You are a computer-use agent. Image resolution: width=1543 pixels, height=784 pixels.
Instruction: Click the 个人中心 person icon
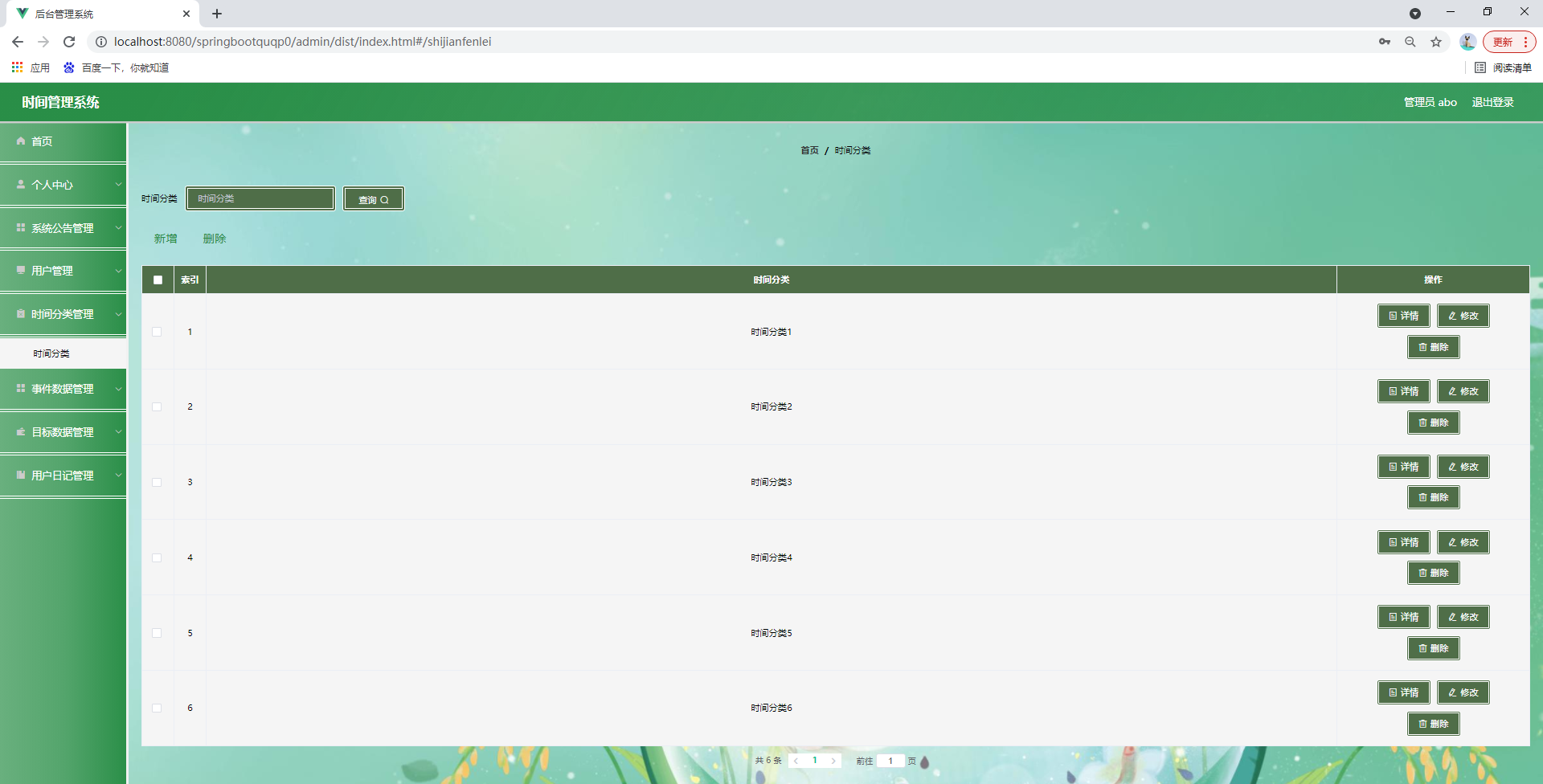pos(19,184)
